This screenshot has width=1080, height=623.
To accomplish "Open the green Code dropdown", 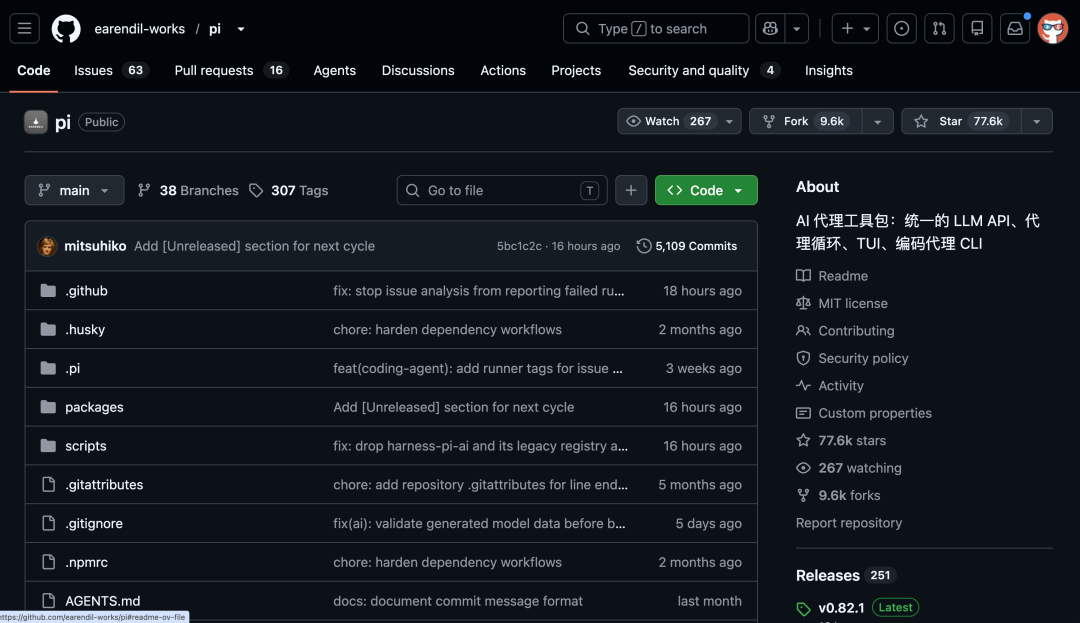I will [x=706, y=190].
